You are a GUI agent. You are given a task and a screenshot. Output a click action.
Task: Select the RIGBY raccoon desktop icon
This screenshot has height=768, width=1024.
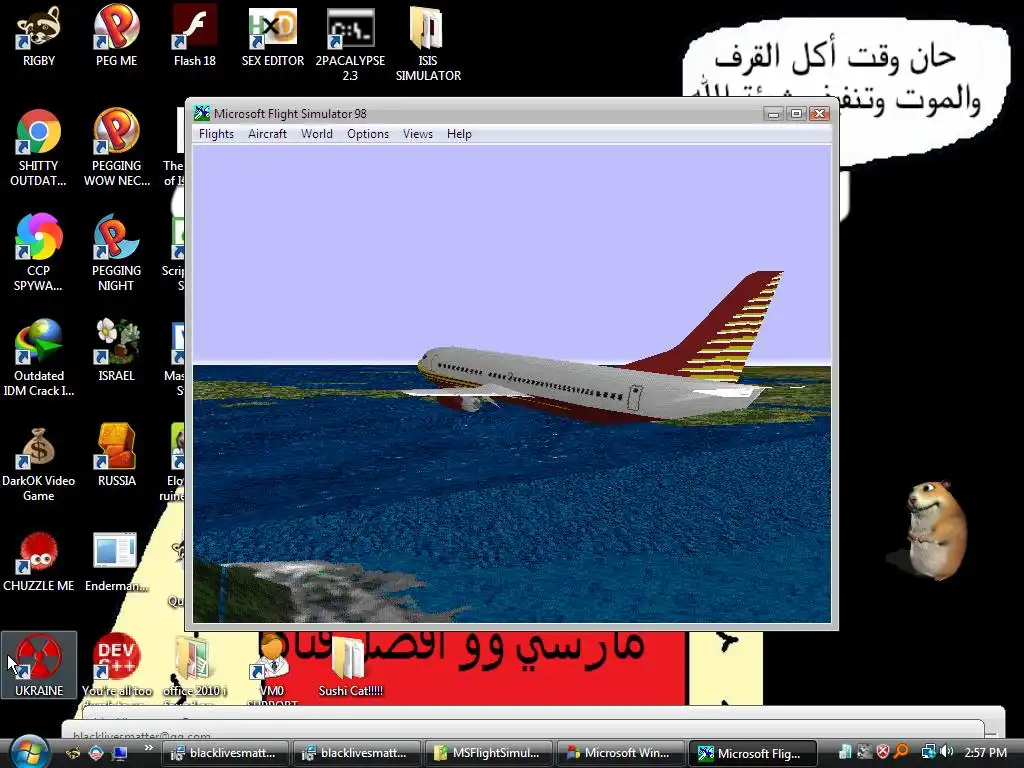point(39,37)
